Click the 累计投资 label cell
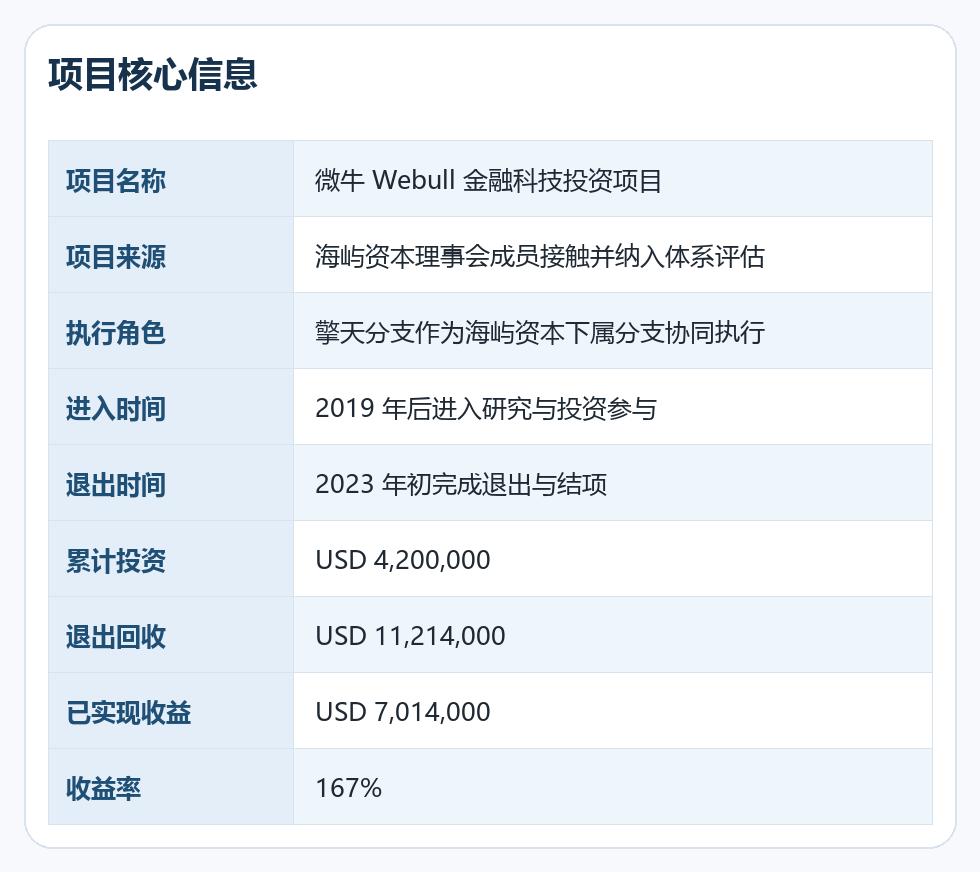Viewport: 980px width, 872px height. click(x=171, y=559)
